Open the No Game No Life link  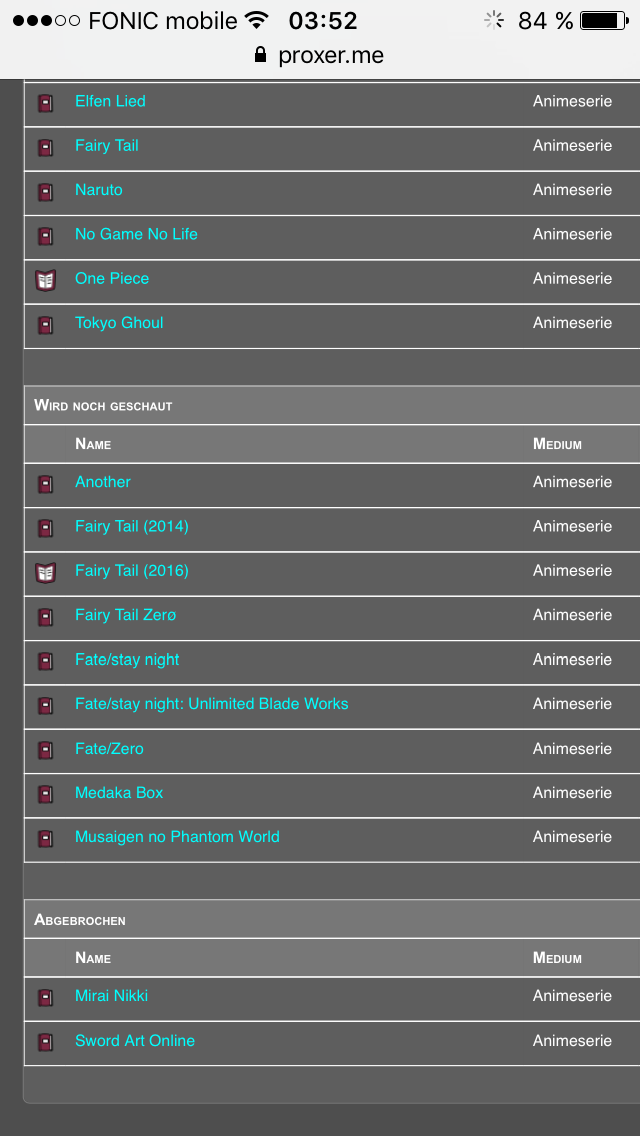(136, 234)
